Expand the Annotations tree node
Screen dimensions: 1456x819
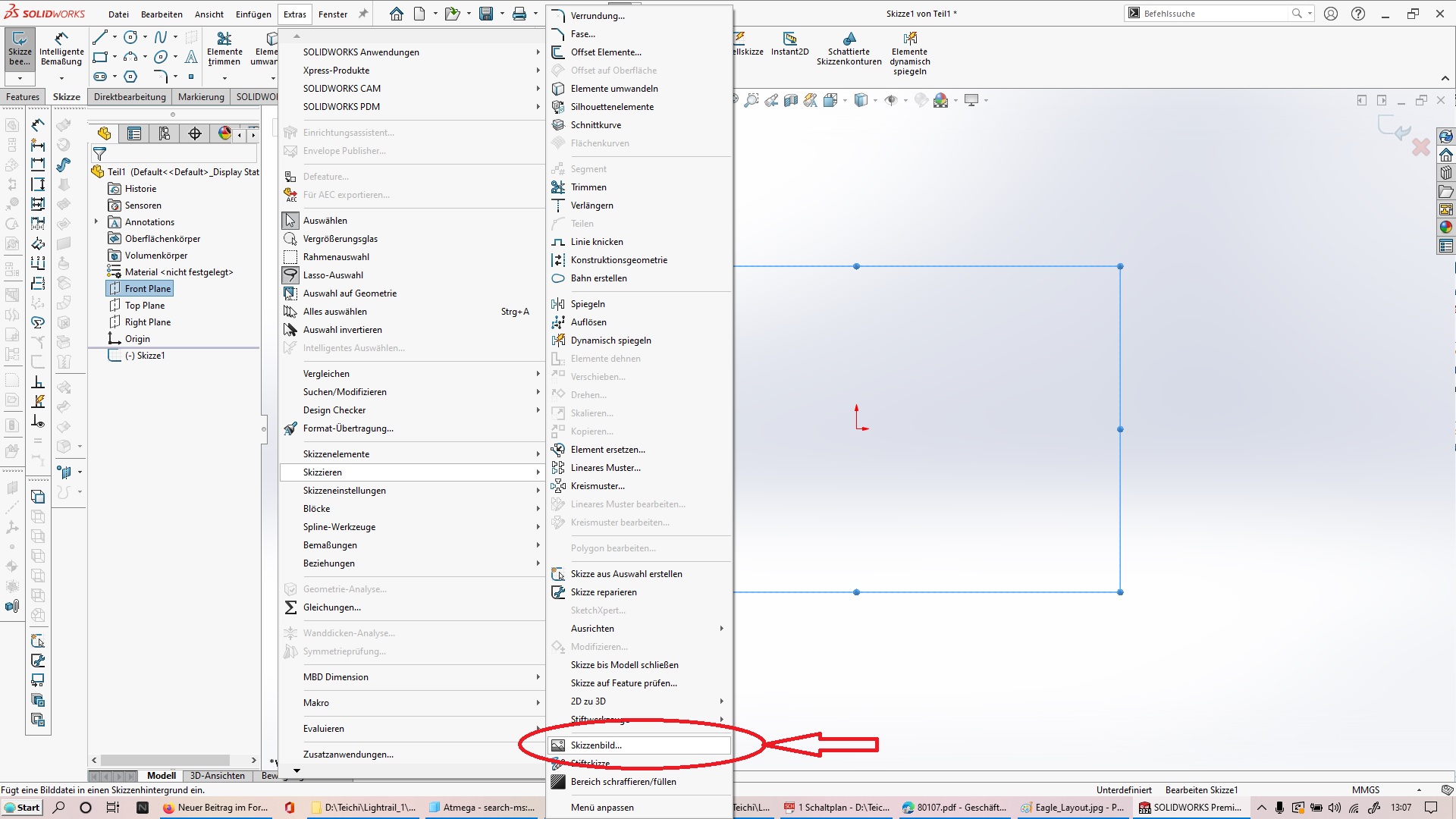pyautogui.click(x=96, y=222)
